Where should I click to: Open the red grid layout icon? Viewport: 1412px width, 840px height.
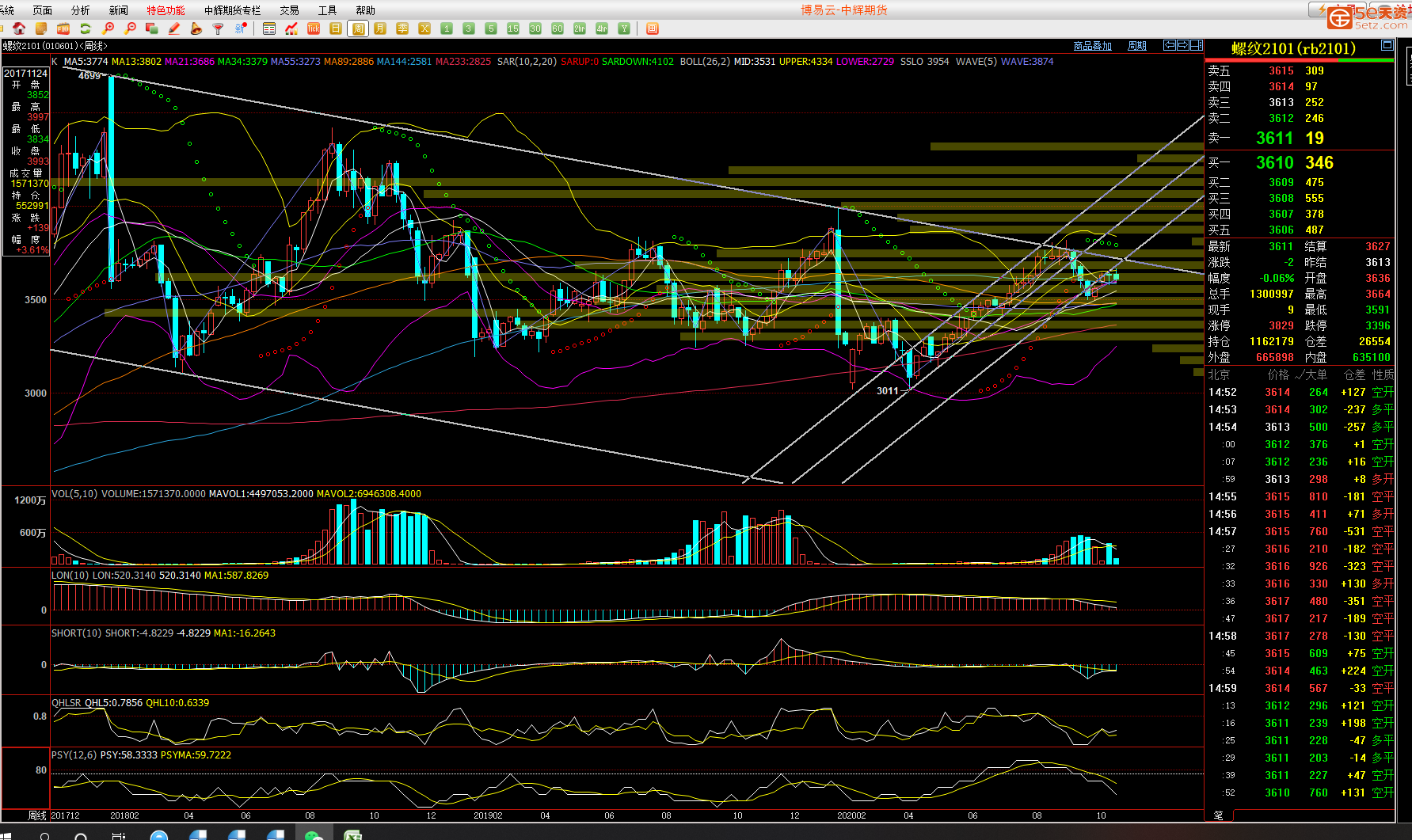coord(653,29)
